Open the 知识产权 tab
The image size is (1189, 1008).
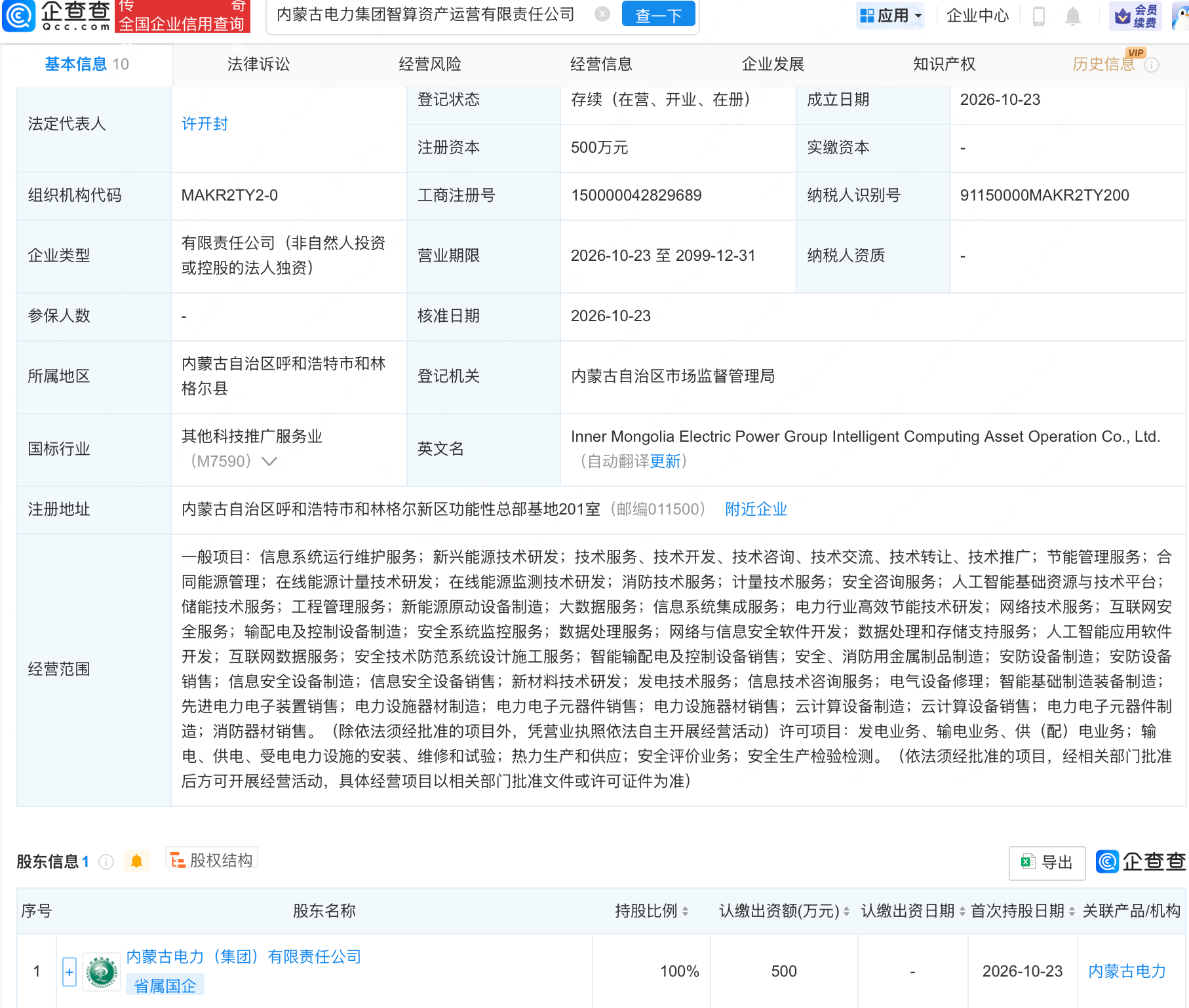click(x=945, y=64)
